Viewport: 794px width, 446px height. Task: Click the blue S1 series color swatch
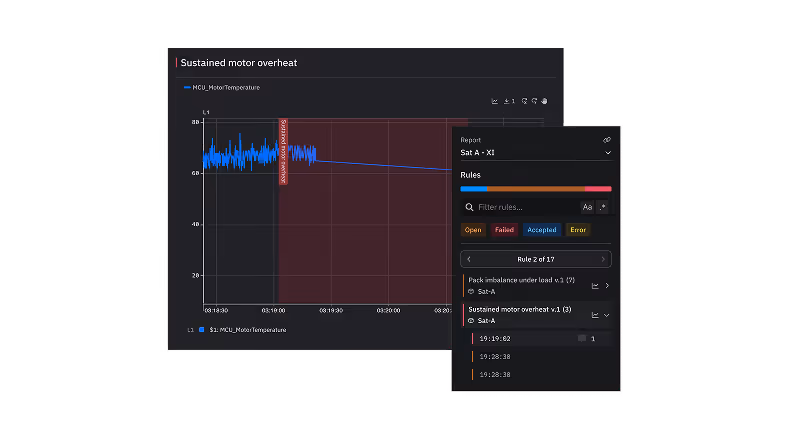coord(202,330)
